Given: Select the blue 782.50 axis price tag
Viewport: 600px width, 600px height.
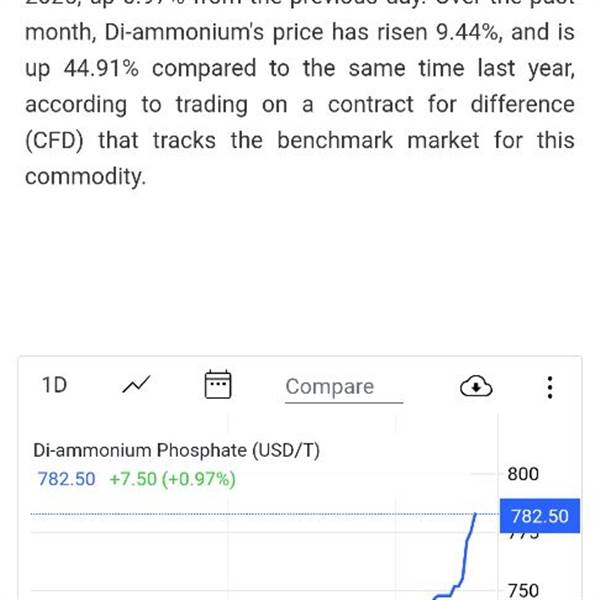Looking at the screenshot, I should 540,516.
